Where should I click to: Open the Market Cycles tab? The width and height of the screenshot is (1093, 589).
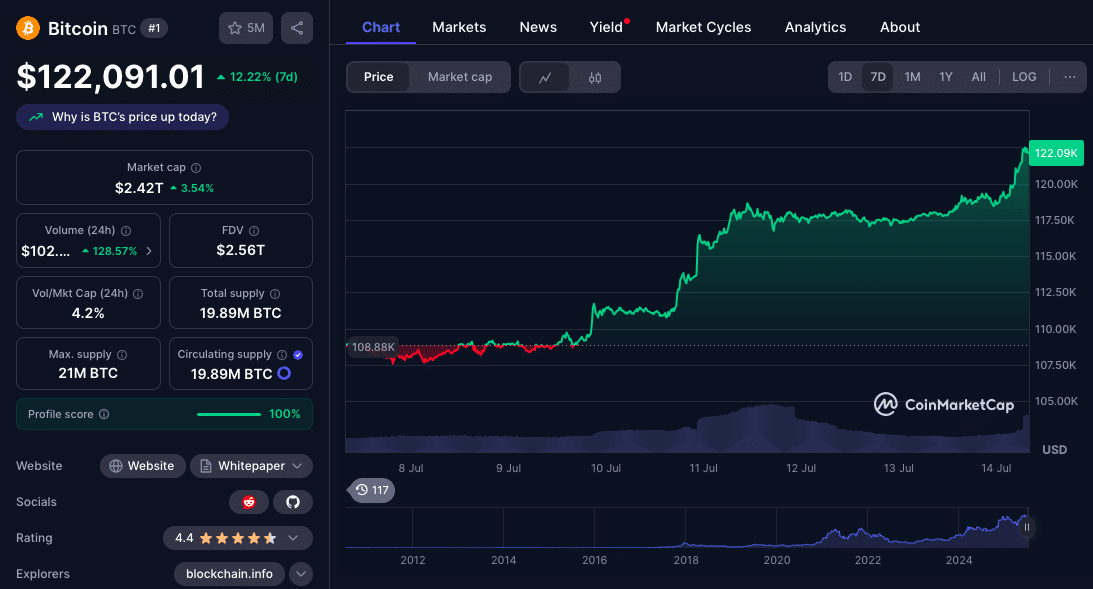tap(703, 27)
